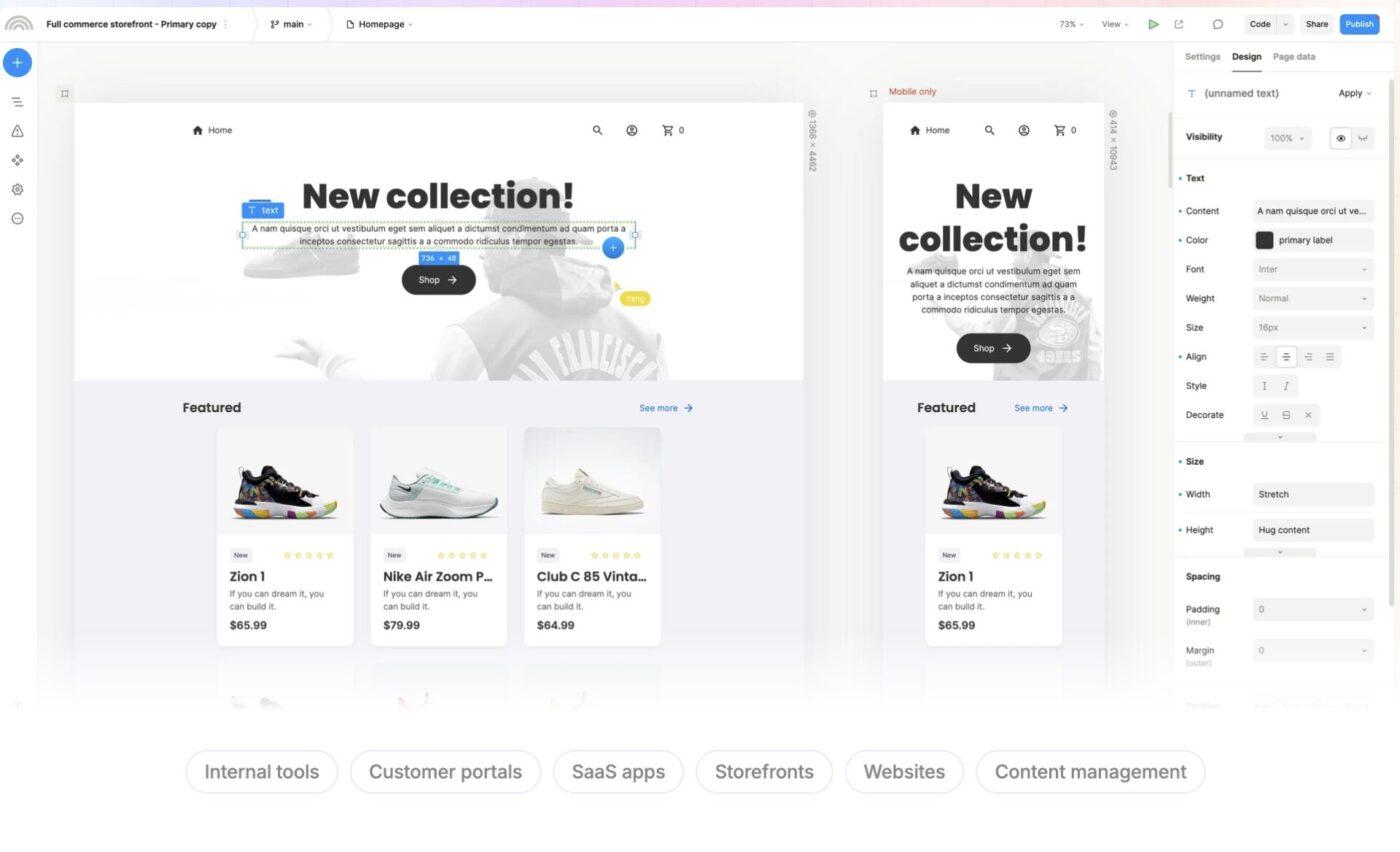The image size is (1400, 852).
Task: Open the View dropdown
Action: (x=1115, y=24)
